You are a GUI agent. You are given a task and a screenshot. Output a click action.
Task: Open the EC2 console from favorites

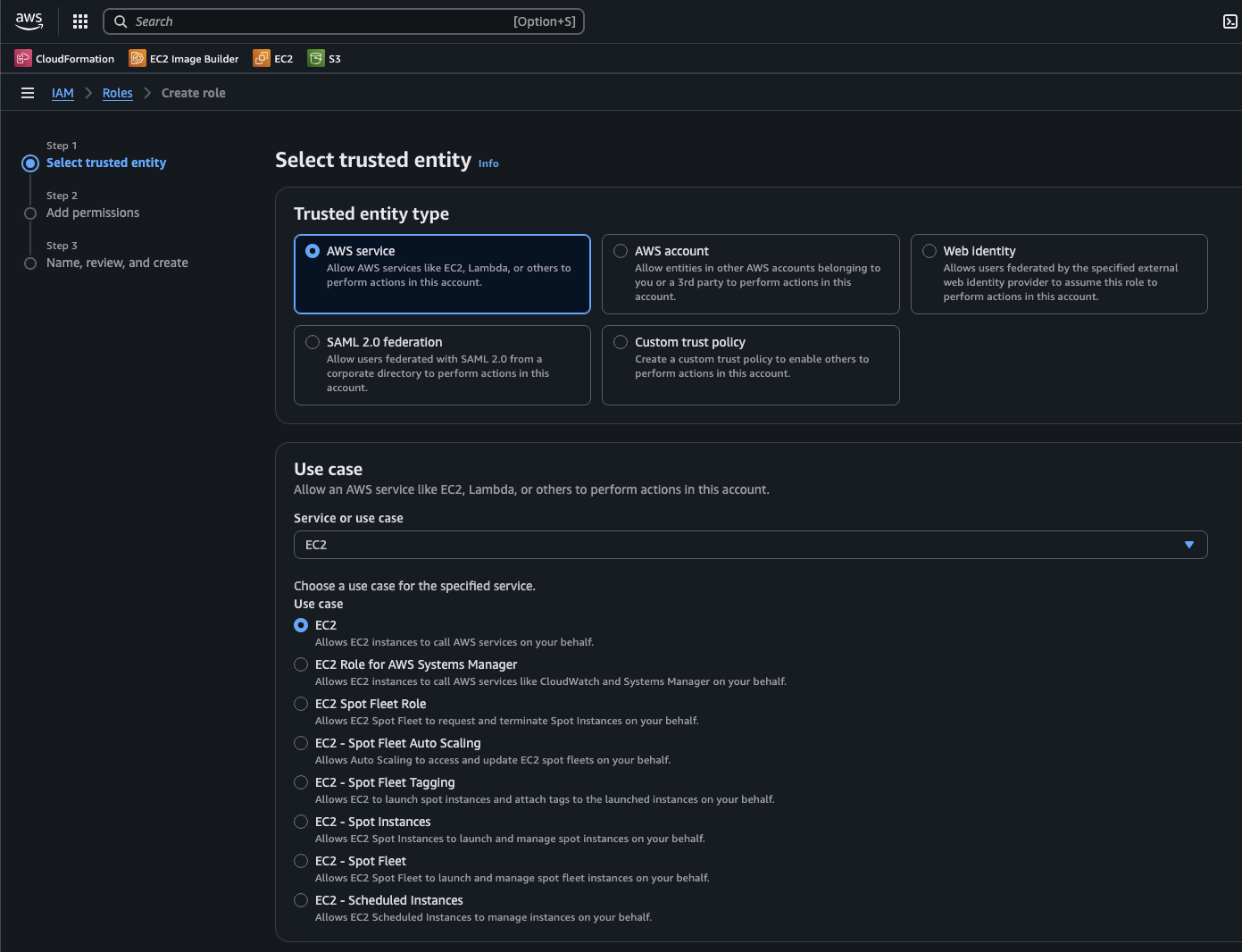click(272, 58)
